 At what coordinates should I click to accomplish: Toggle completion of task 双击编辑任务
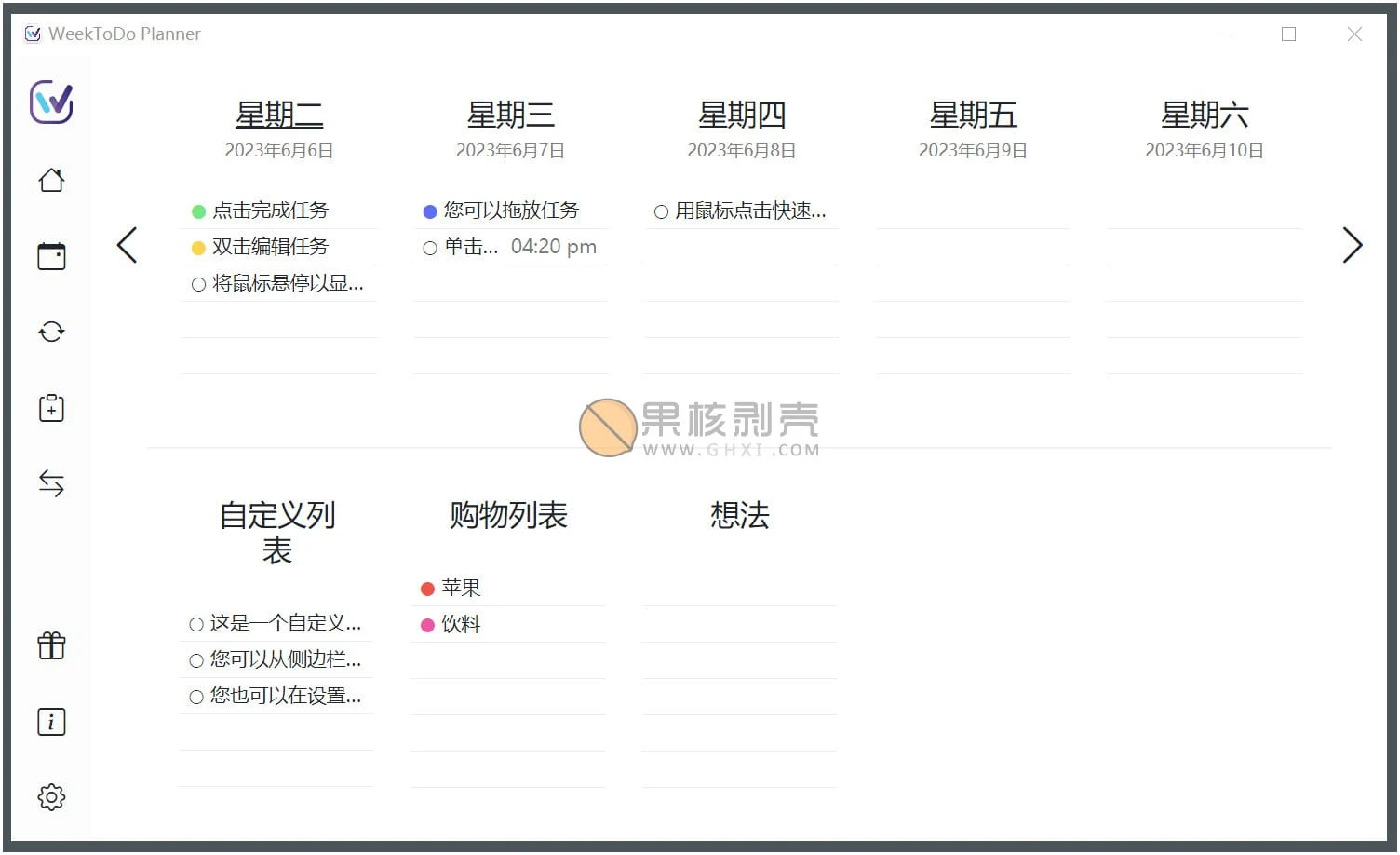pyautogui.click(x=198, y=247)
